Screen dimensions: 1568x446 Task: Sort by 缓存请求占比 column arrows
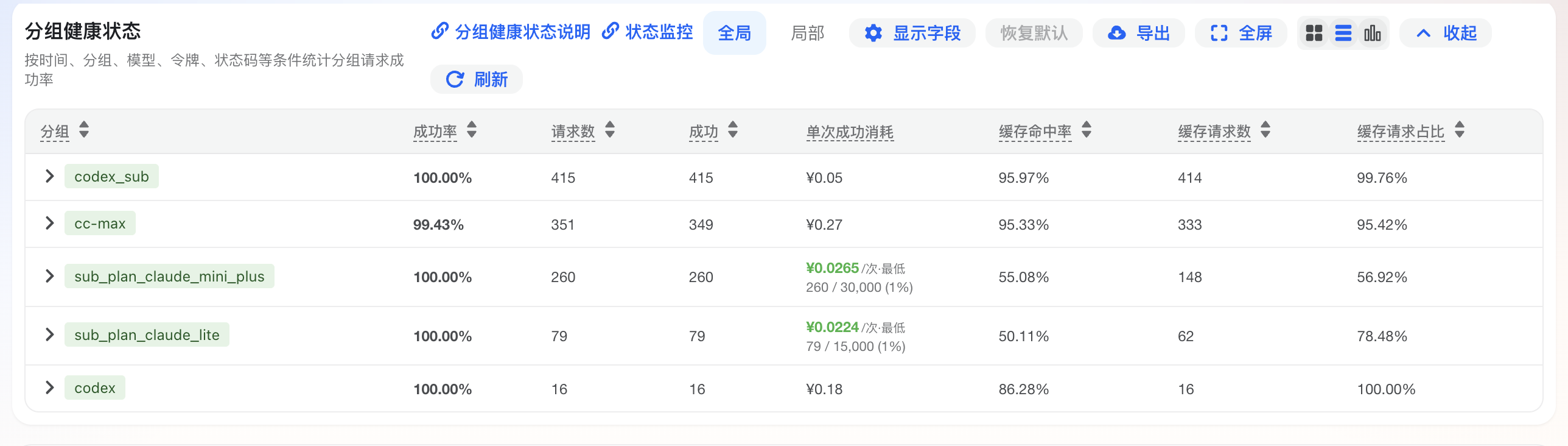click(x=1460, y=130)
